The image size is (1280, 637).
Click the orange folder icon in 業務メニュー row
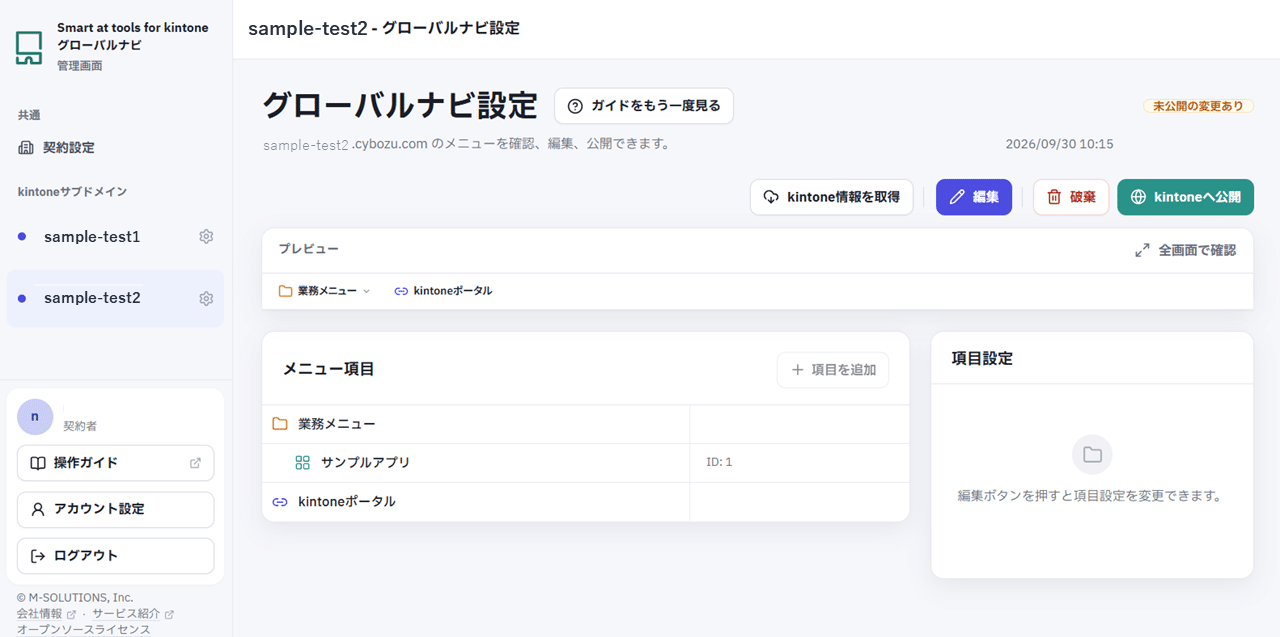click(x=280, y=424)
